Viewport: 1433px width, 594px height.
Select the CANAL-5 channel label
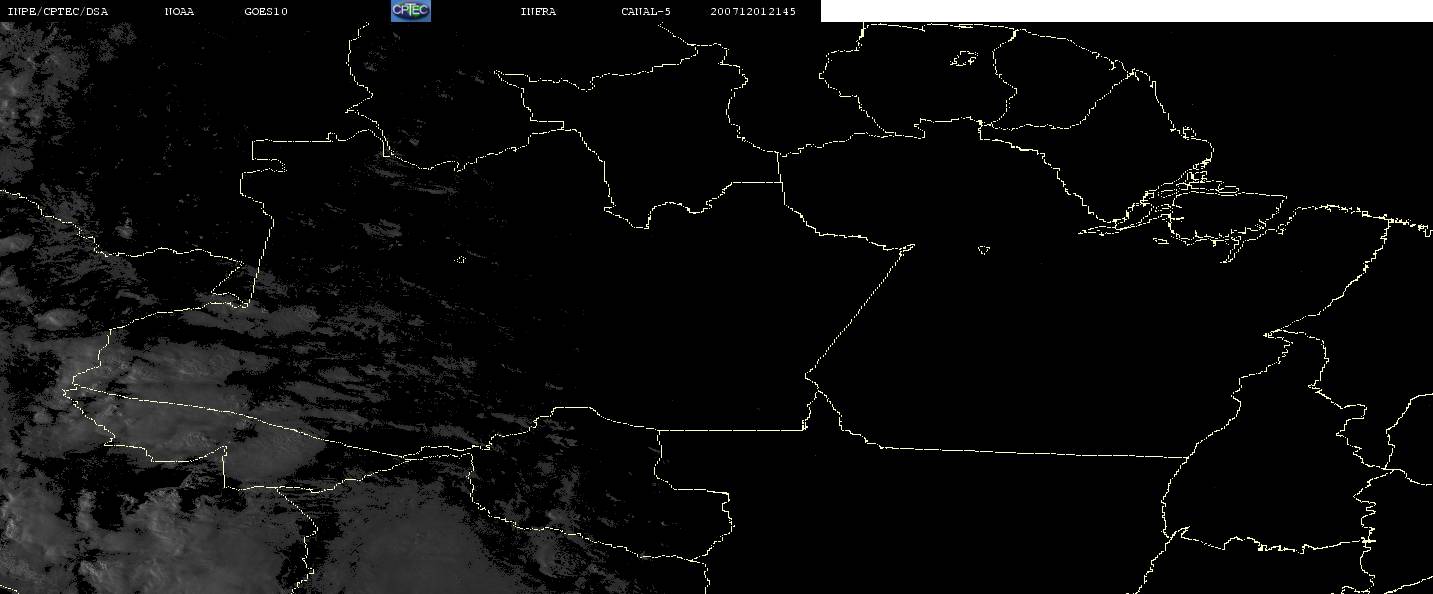tap(646, 11)
